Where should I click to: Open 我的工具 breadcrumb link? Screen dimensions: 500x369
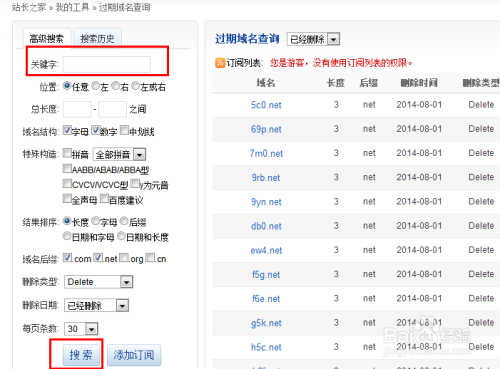(72, 7)
